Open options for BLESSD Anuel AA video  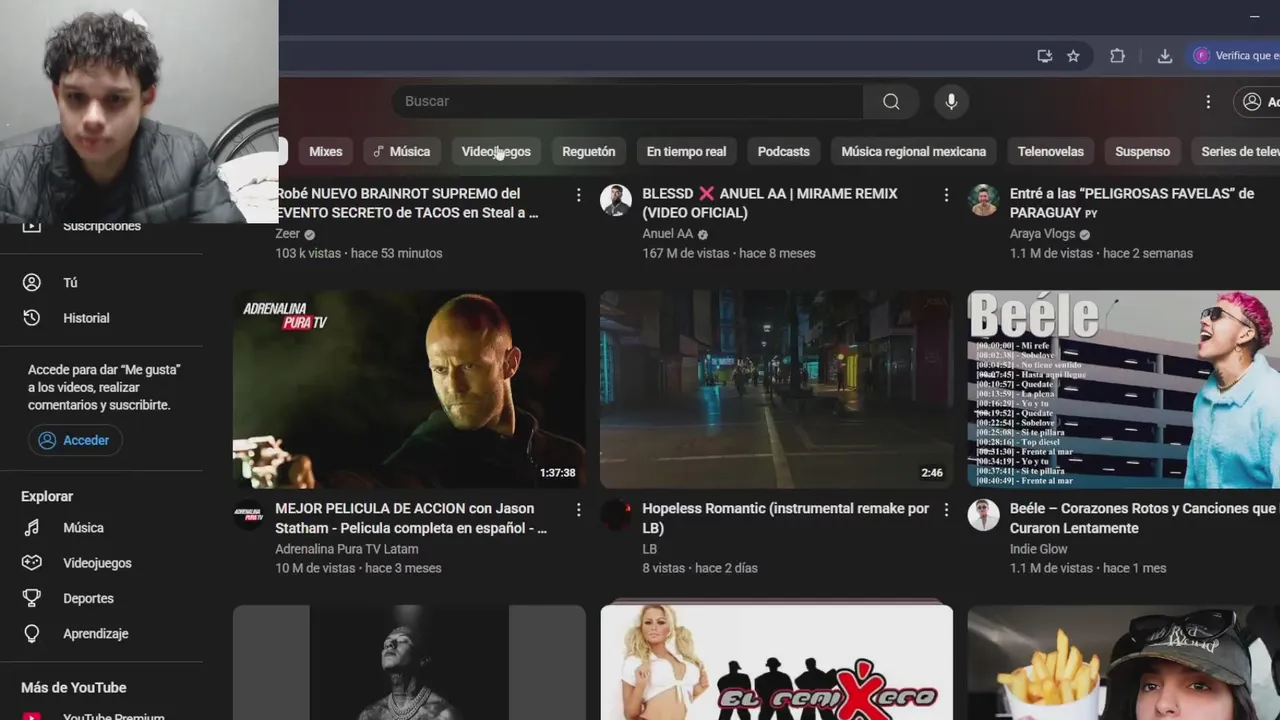(946, 195)
